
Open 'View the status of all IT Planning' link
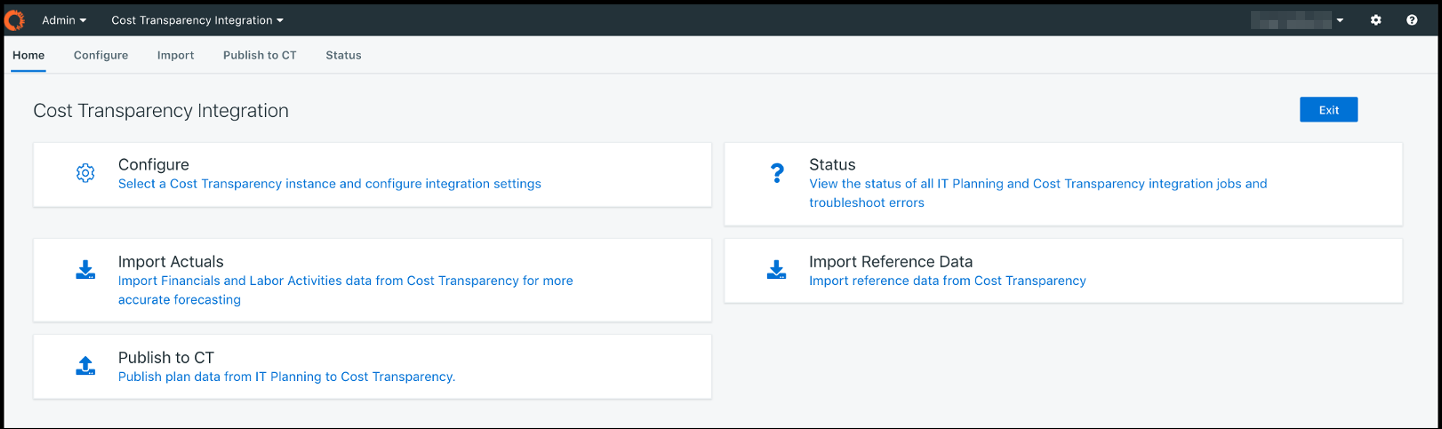point(1038,193)
